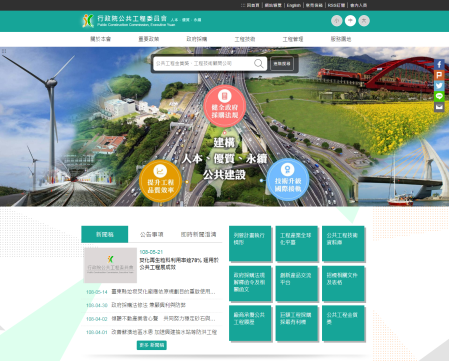Open the RSS訂閱 link
This screenshot has height=361, width=449.
[336, 5]
